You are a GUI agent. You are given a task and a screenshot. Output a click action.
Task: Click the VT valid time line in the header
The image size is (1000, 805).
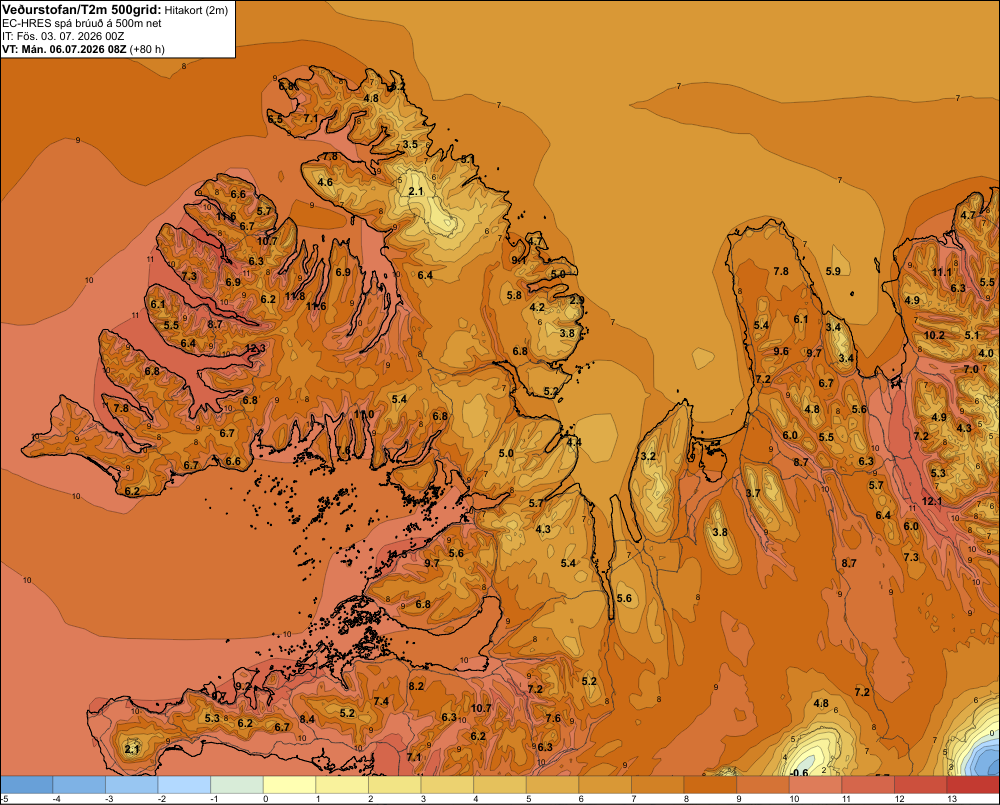[x=84, y=49]
